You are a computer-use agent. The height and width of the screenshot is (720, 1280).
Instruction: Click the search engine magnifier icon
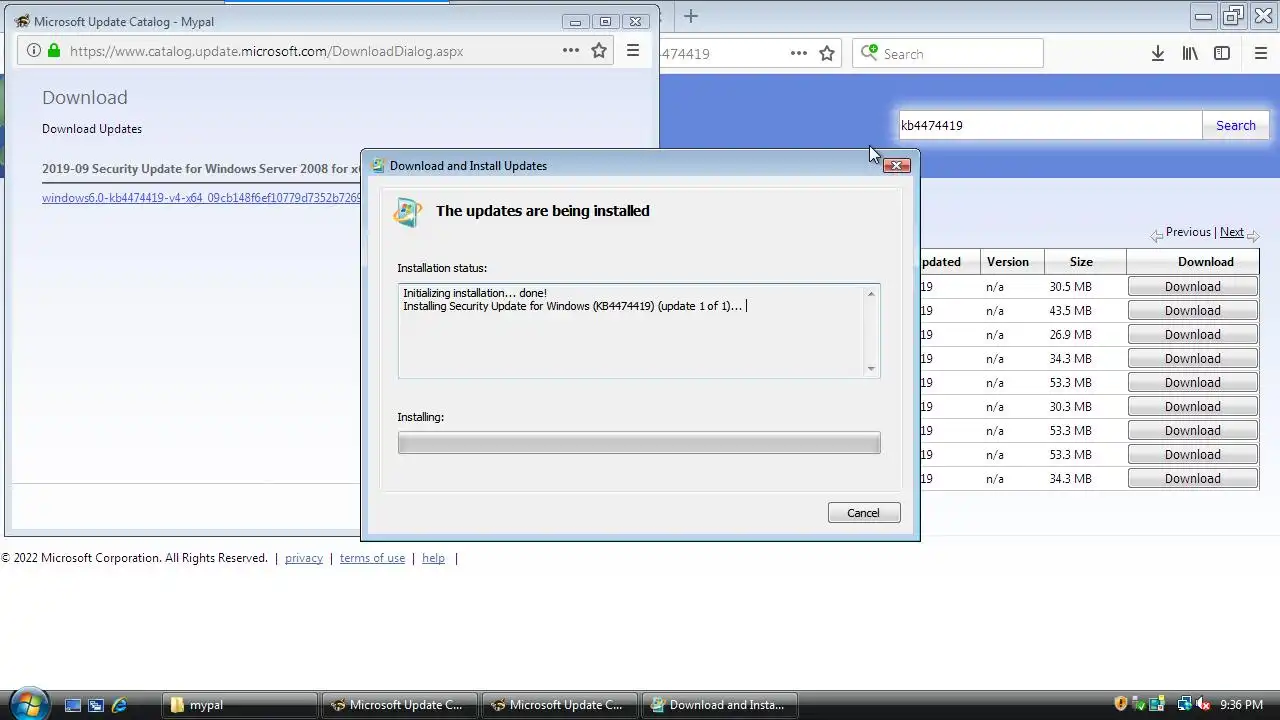point(869,53)
